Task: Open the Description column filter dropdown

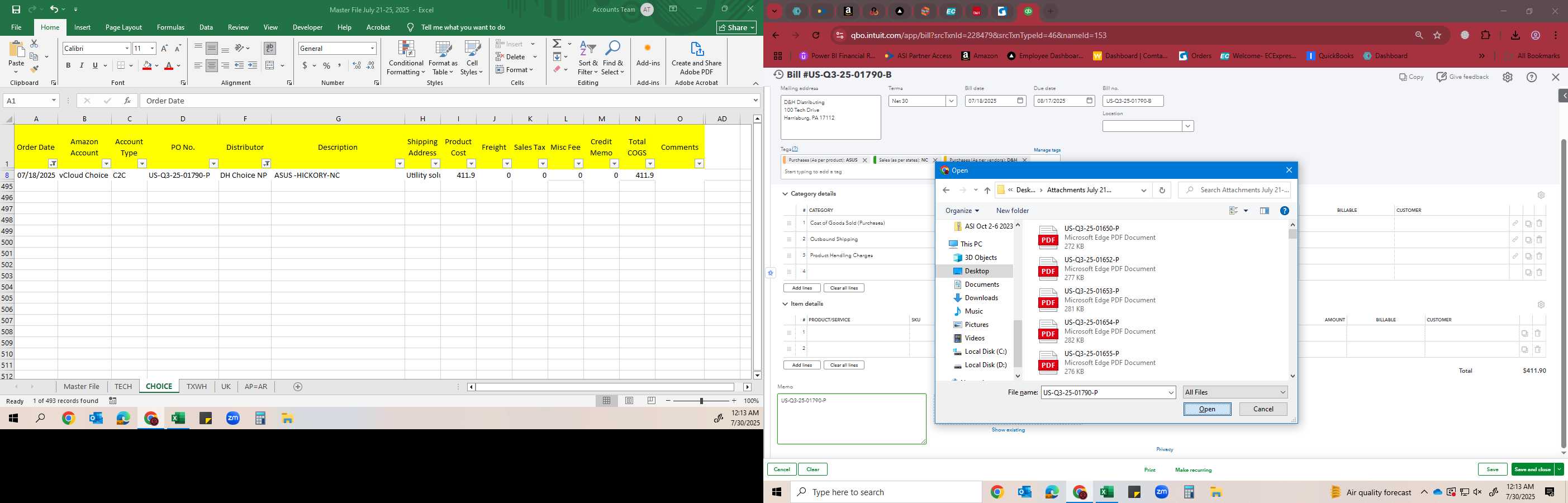Action: (400, 163)
